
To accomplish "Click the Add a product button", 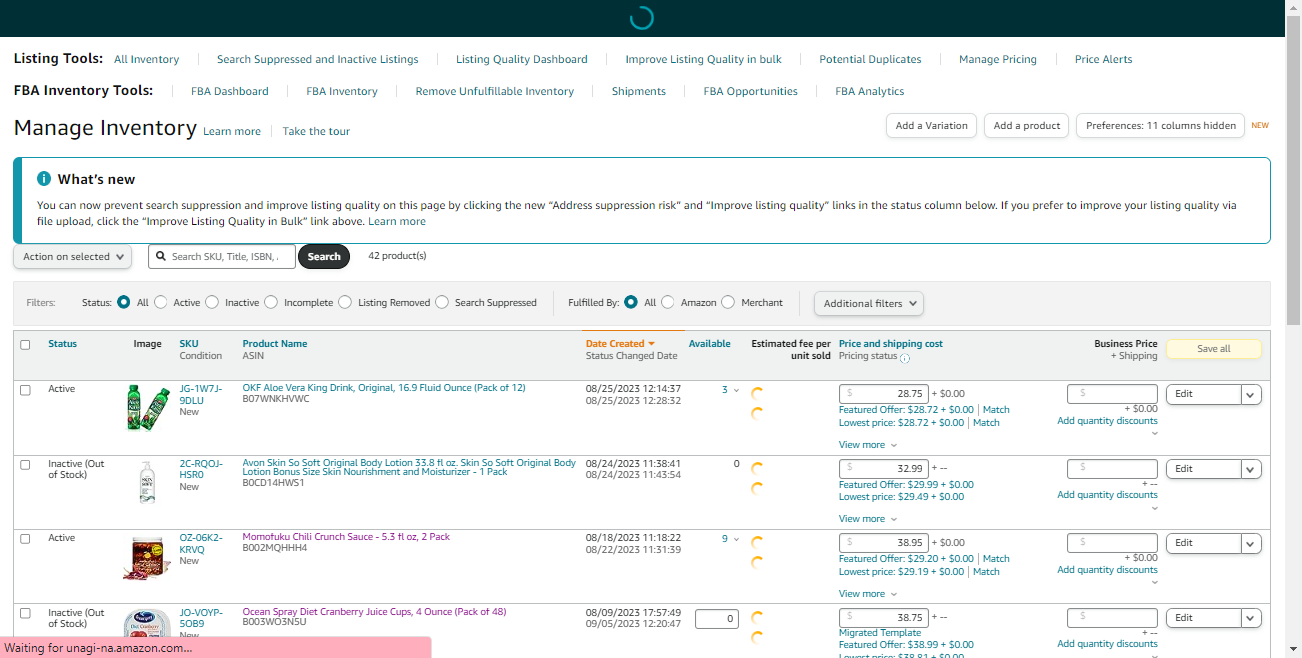I will [1027, 126].
